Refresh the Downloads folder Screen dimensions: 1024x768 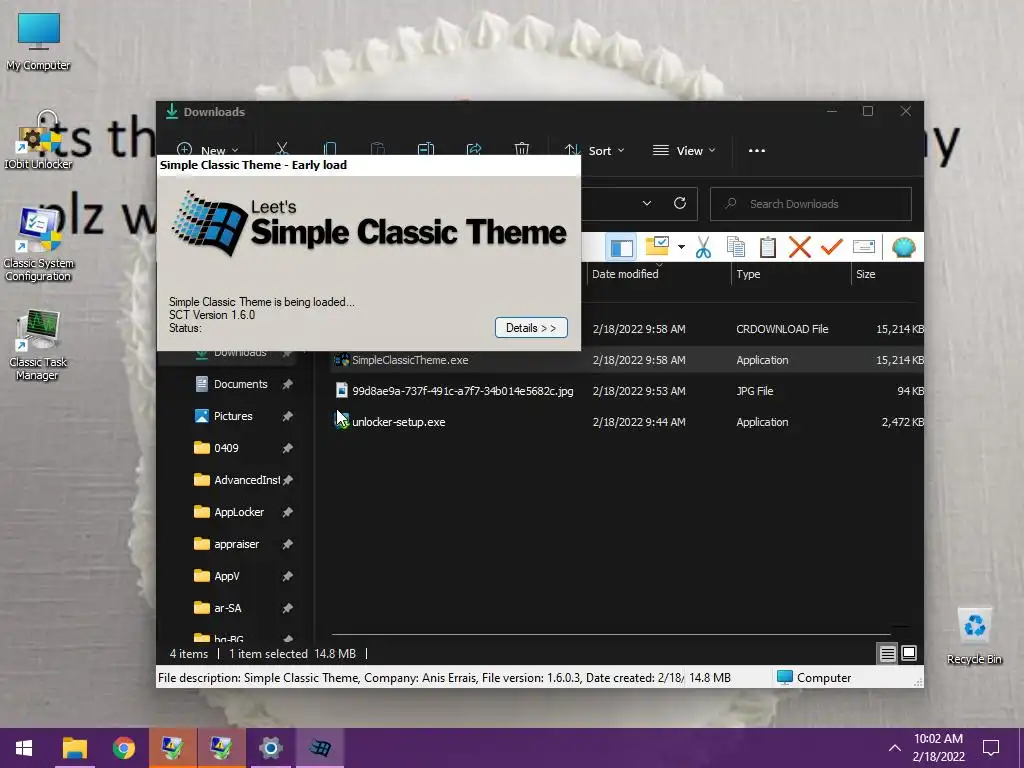click(680, 203)
